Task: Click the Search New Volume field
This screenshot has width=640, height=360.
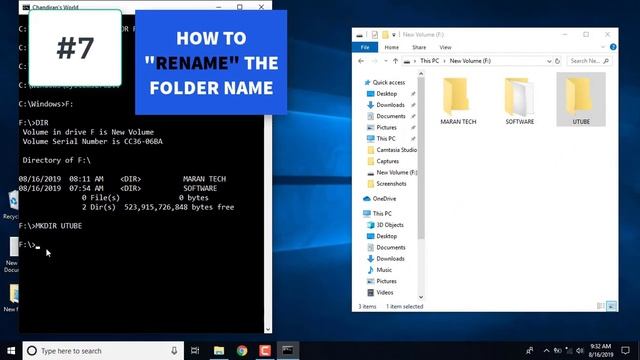Action: pyautogui.click(x=589, y=61)
